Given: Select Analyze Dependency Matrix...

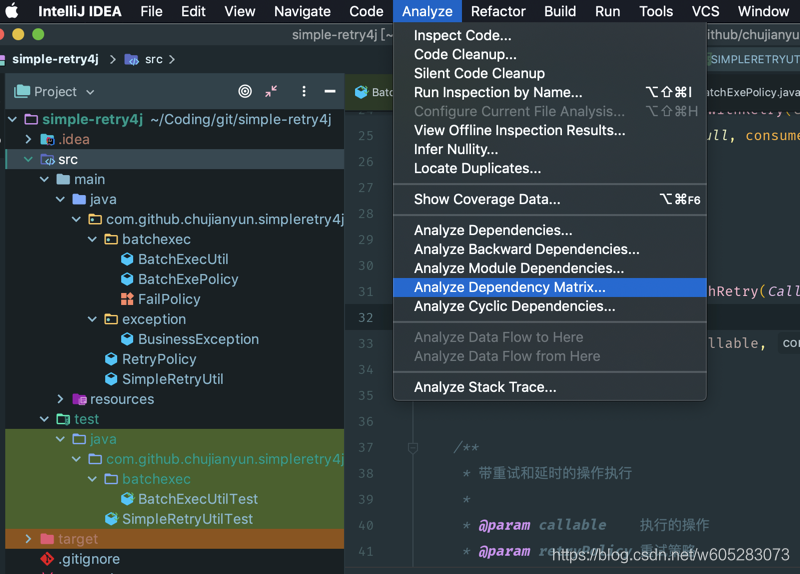Looking at the screenshot, I should click(x=549, y=287).
